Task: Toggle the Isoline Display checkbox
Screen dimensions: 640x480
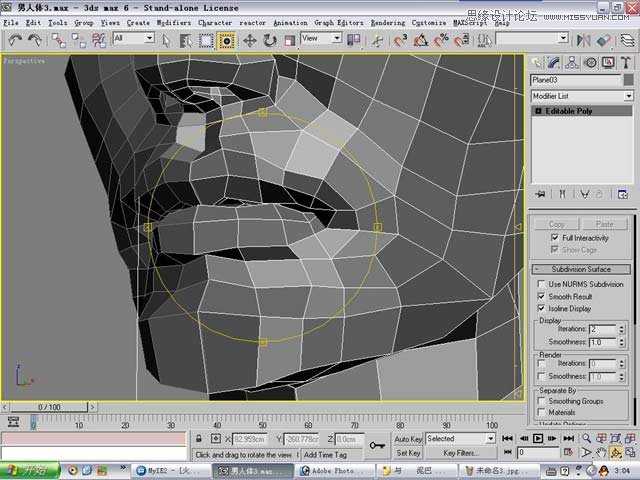Action: pyautogui.click(x=541, y=308)
